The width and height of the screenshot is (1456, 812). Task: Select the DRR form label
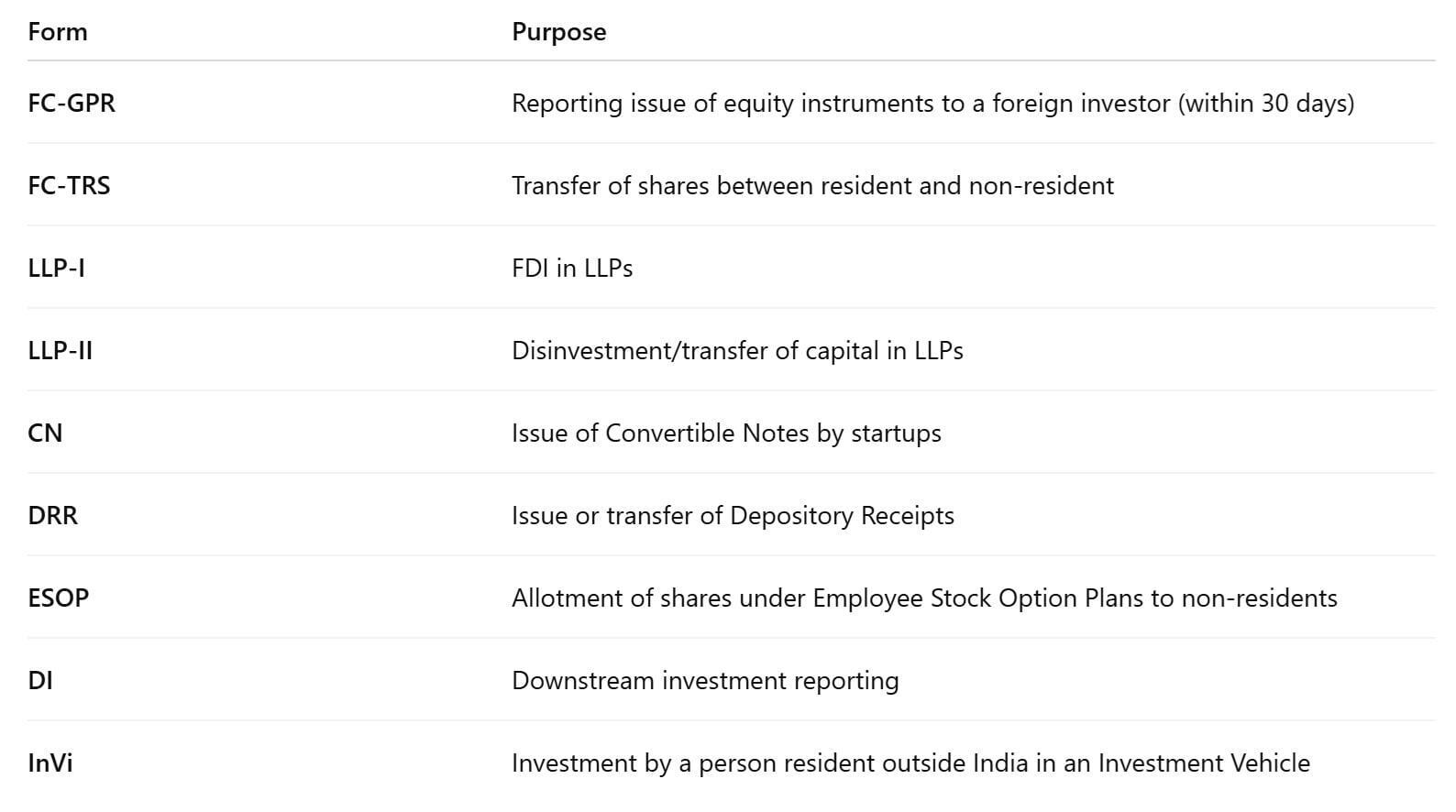pyautogui.click(x=52, y=515)
